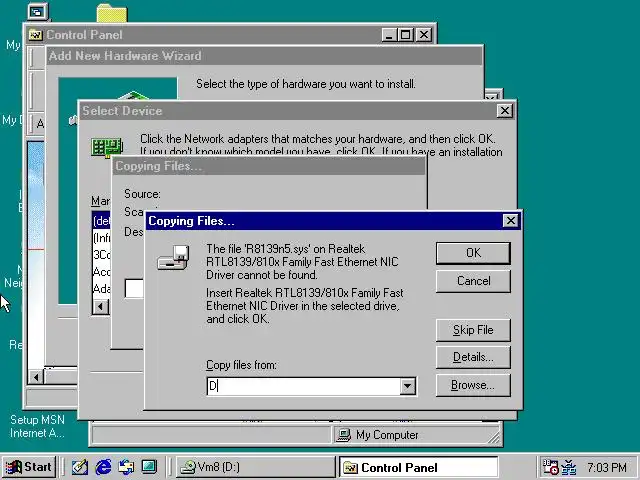Screen dimensions: 640x480
Task: Click the desktop icon left of yellow folder
Action: click(x=38, y=11)
